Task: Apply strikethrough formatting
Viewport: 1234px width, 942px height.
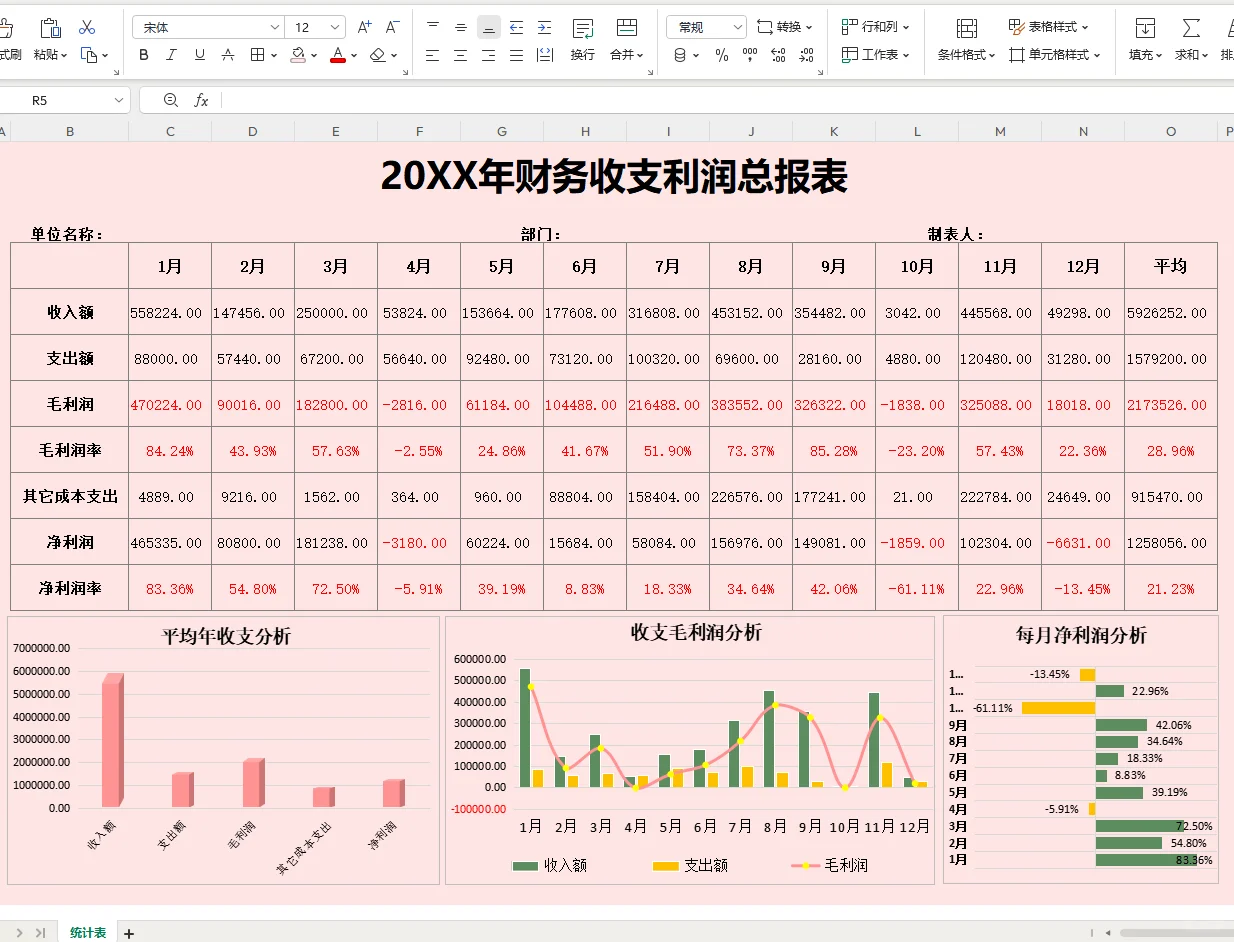Action: (x=228, y=55)
